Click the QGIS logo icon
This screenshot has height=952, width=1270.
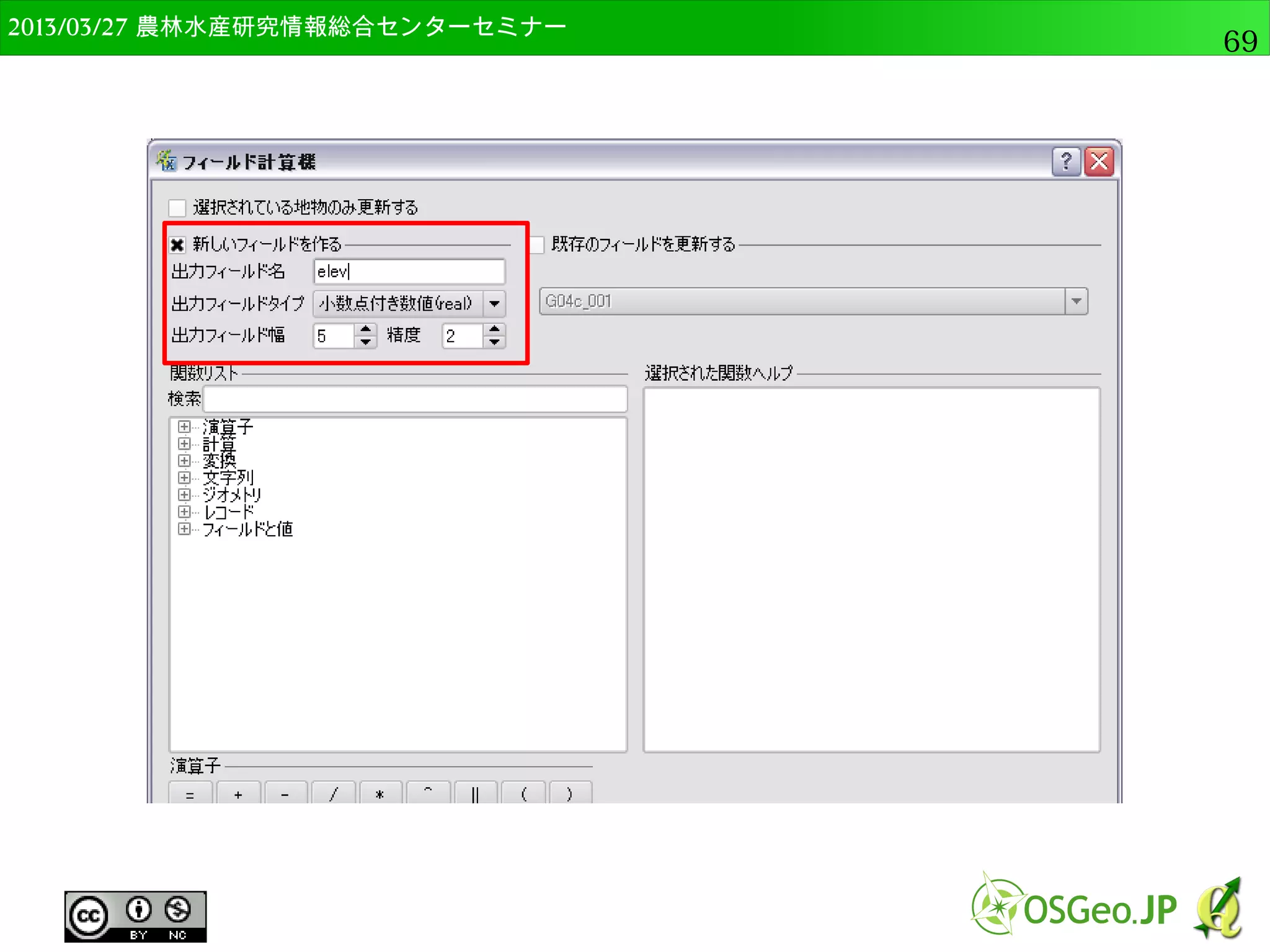(1219, 908)
